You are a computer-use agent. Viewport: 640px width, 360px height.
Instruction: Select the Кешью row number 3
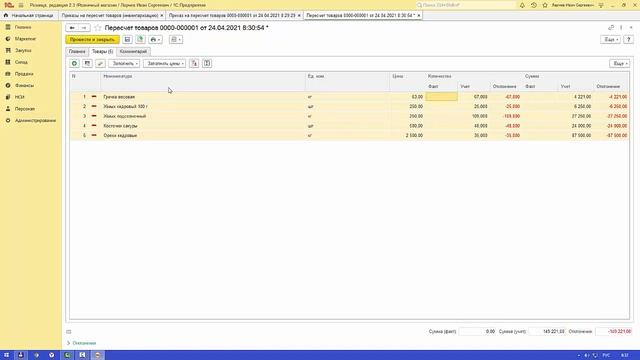[x=349, y=116]
